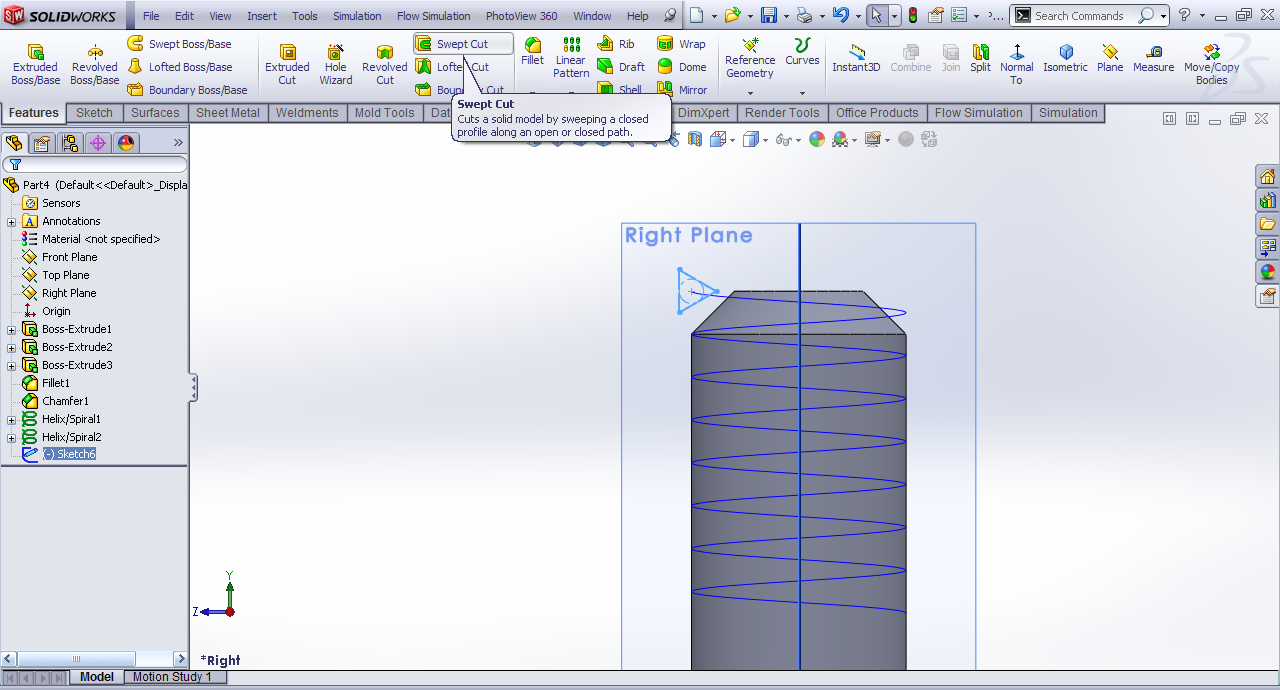The height and width of the screenshot is (690, 1280).
Task: Click the Extruded Boss/Base tool
Action: coord(35,64)
